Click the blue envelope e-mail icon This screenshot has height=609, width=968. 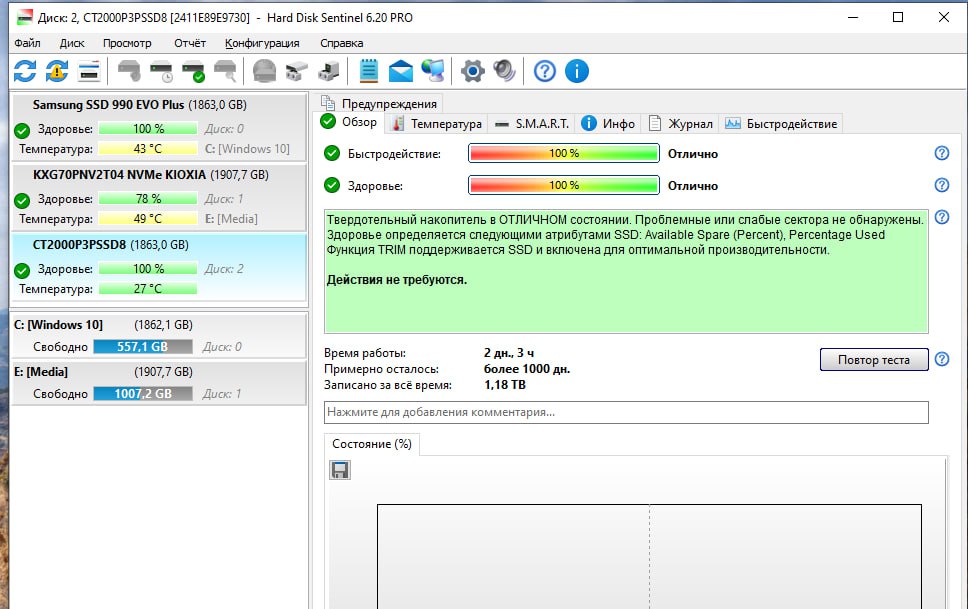(401, 71)
